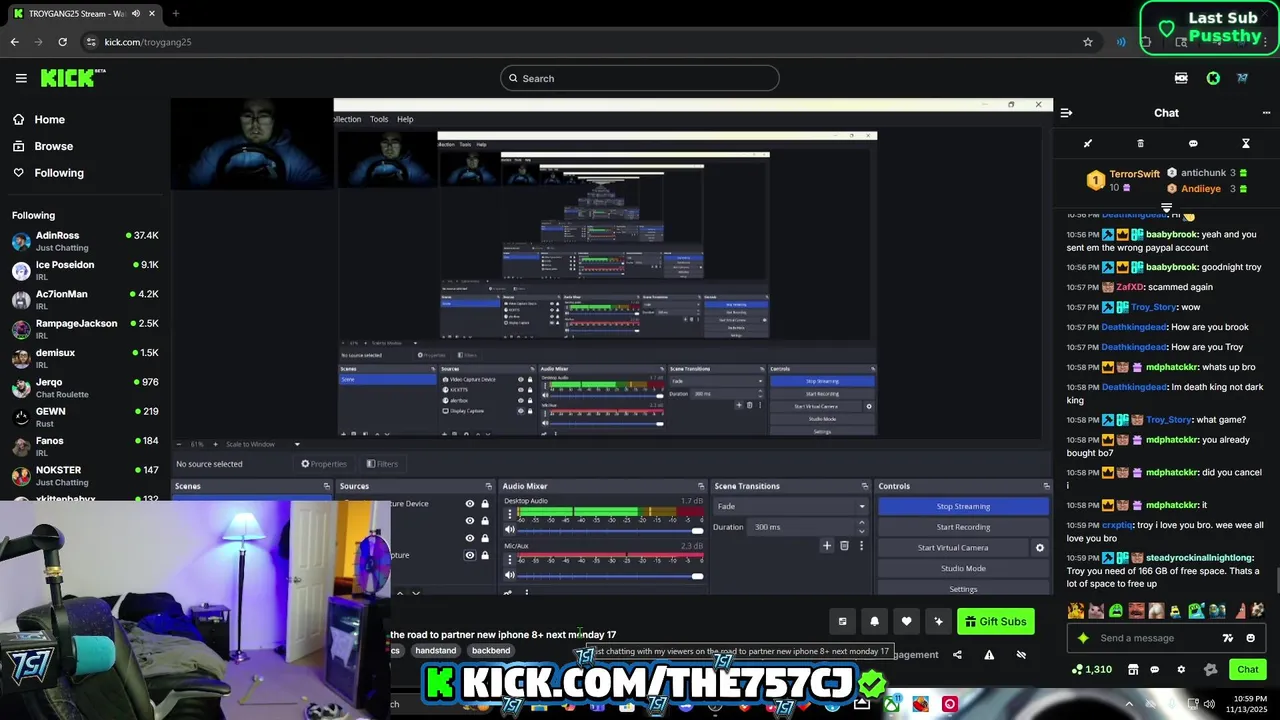Open the profile avatar in Kick header
The image size is (1280, 720).
[x=1242, y=78]
